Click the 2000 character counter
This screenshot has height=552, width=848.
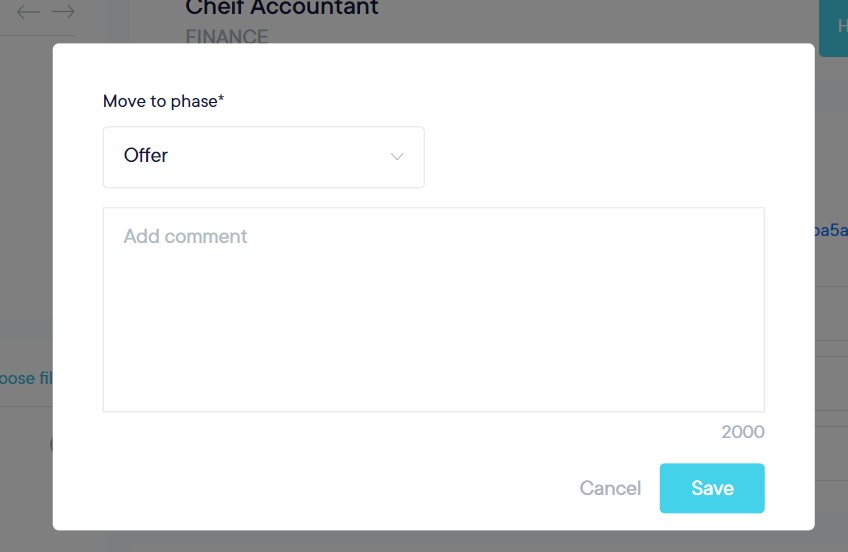tap(742, 432)
